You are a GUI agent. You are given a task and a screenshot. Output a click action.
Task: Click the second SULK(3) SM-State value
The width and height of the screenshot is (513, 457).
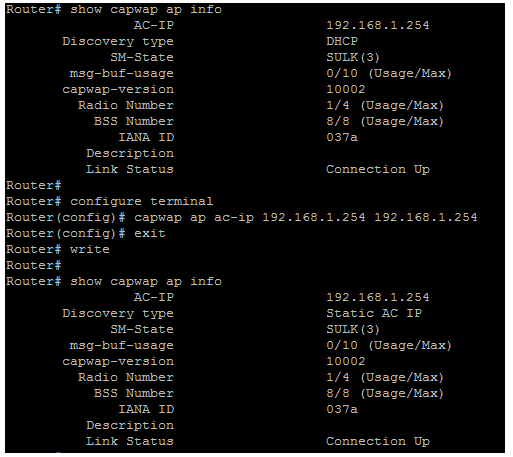pyautogui.click(x=353, y=329)
